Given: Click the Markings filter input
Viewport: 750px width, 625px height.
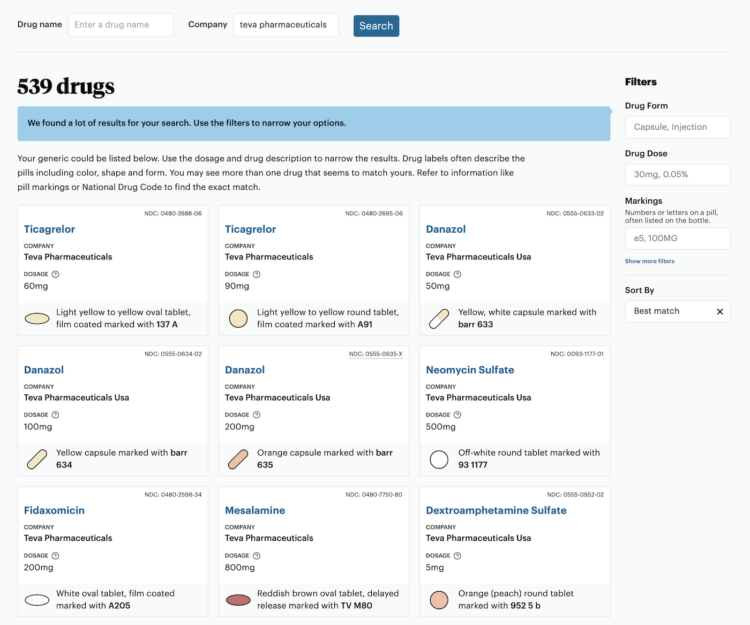Looking at the screenshot, I should (x=677, y=238).
